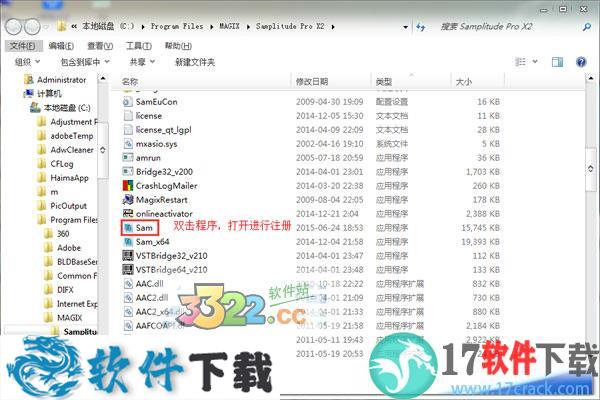Screen dimensions: 600x400
Task: Open the help question mark icon
Action: 581,62
